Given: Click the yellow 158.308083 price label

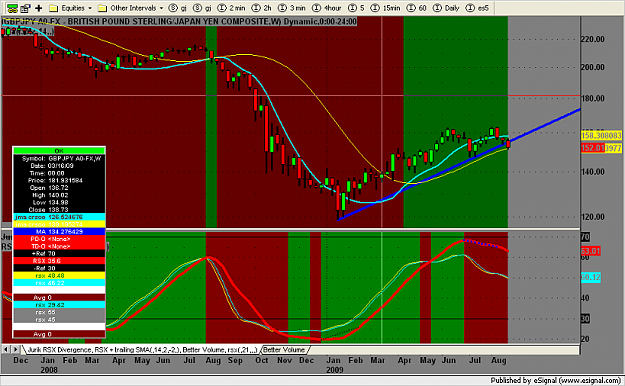Looking at the screenshot, I should [x=601, y=136].
